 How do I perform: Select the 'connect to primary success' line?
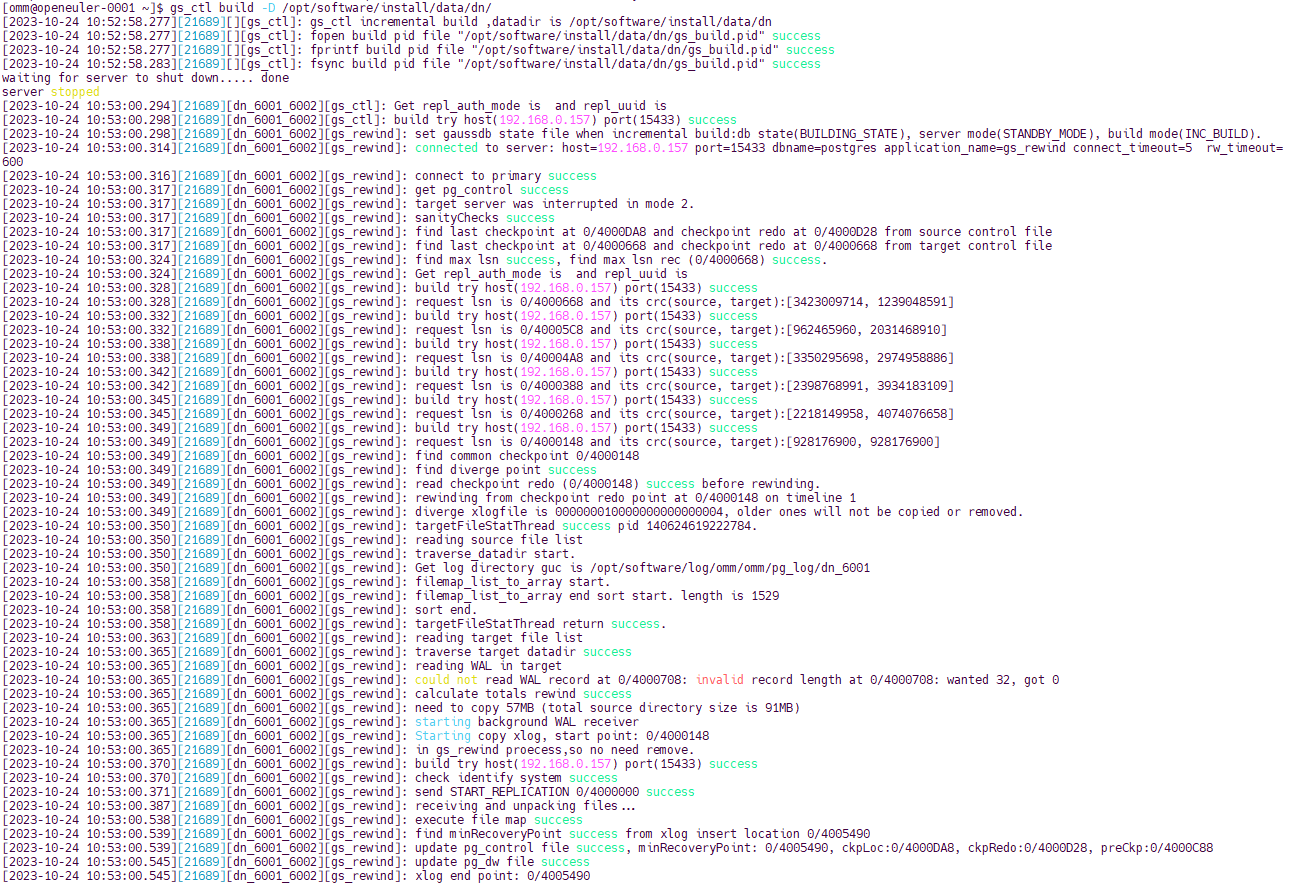click(299, 175)
